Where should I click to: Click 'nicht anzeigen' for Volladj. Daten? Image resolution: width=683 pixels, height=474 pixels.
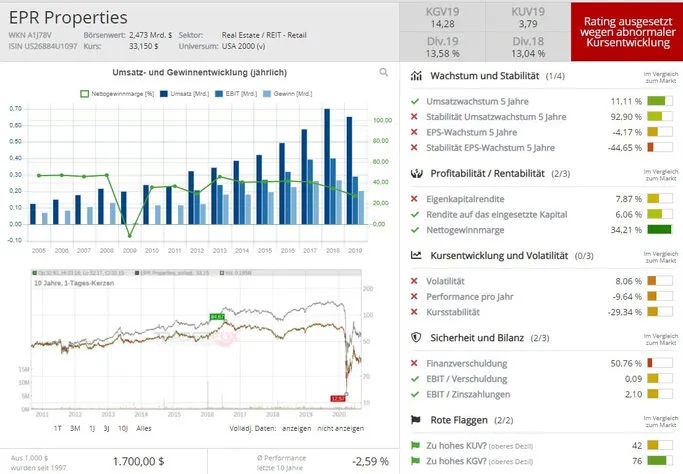[x=340, y=429]
